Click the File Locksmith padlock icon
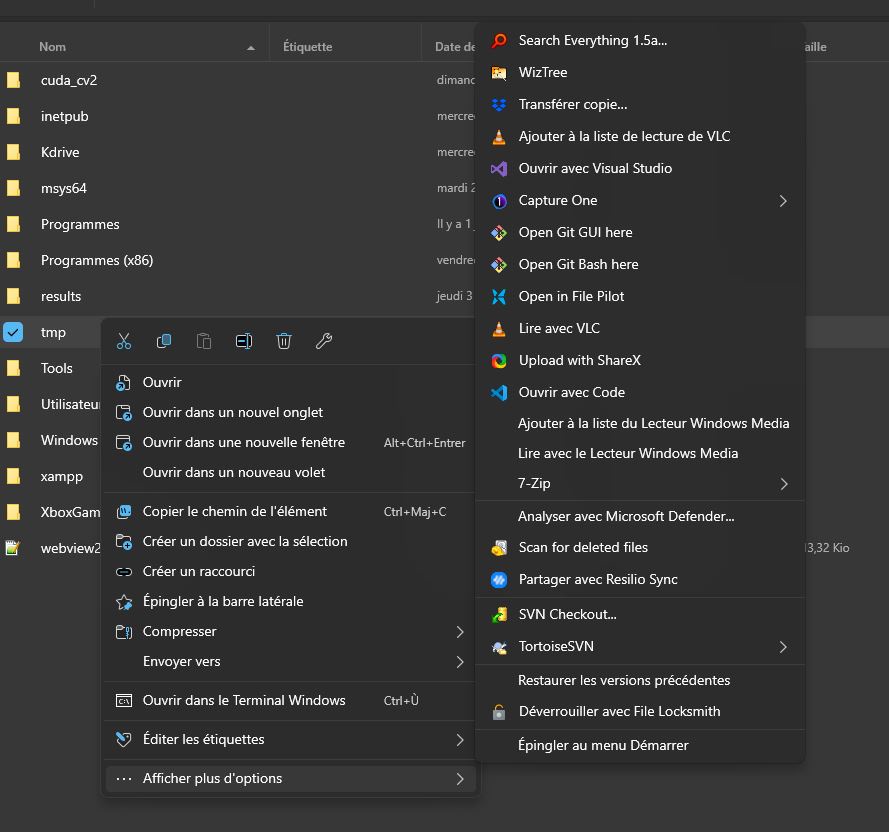This screenshot has height=832, width=889. coord(499,712)
